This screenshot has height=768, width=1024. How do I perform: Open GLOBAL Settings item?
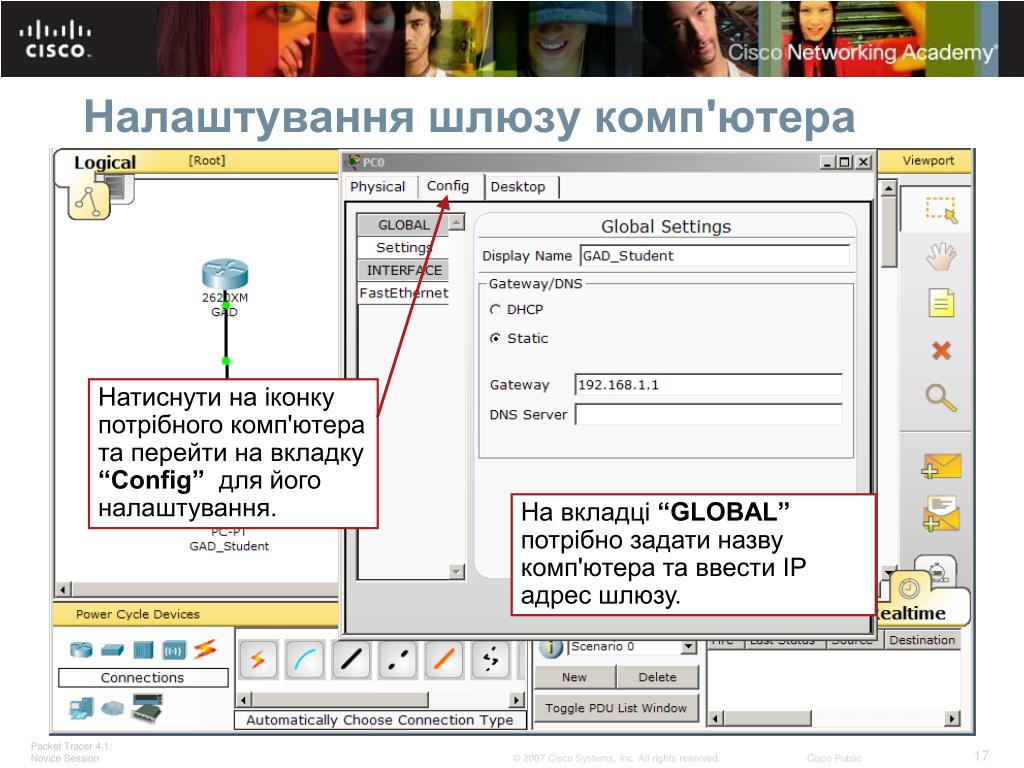[x=403, y=248]
